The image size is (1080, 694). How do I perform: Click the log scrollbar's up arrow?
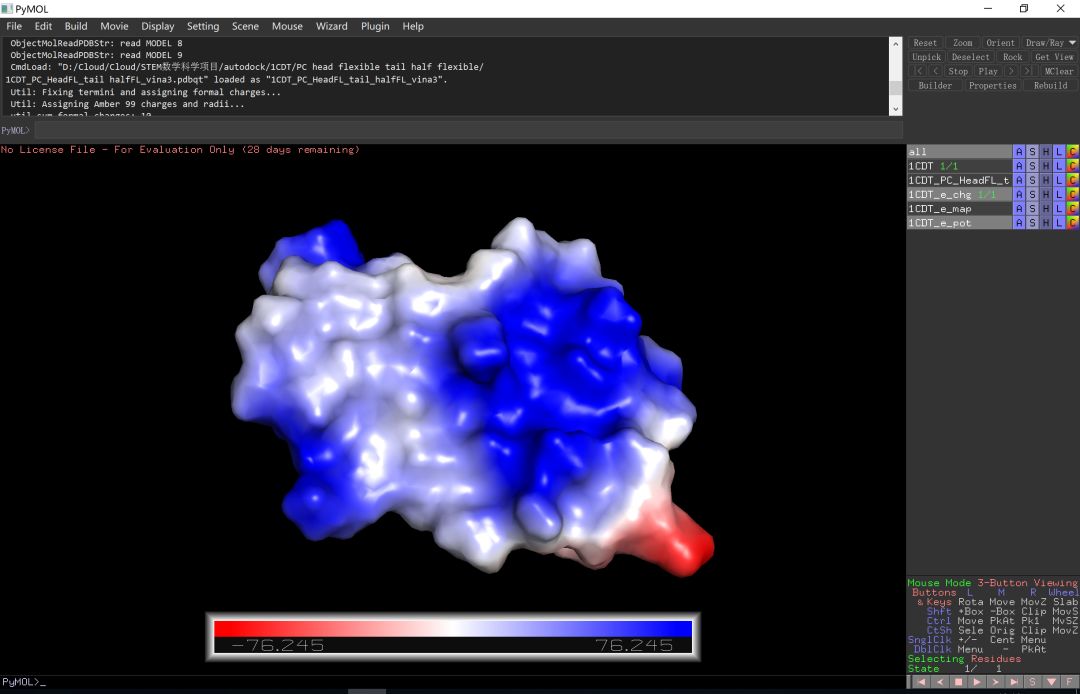(x=895, y=43)
